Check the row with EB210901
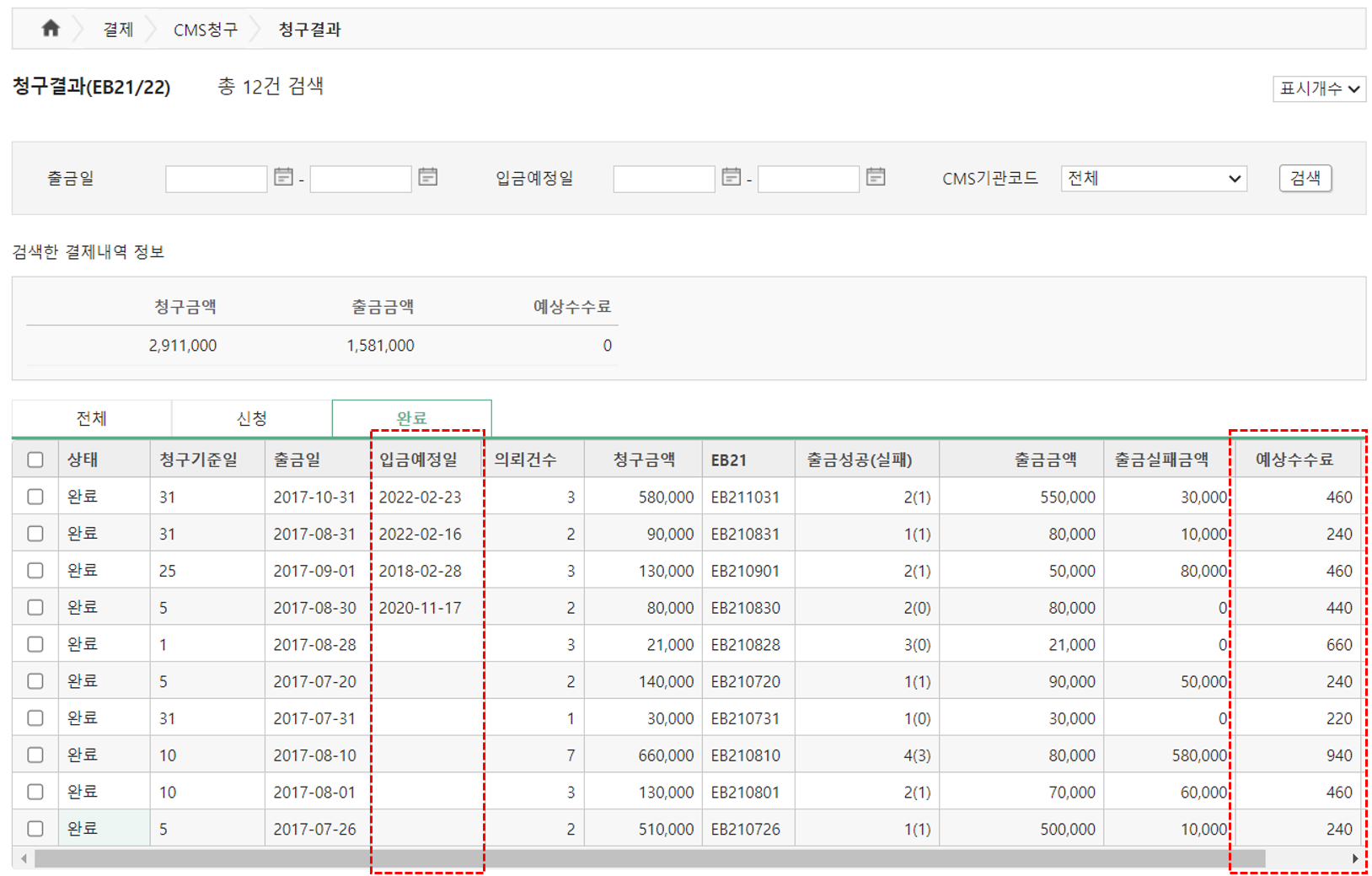Image resolution: width=1372 pixels, height=876 pixels. point(35,571)
